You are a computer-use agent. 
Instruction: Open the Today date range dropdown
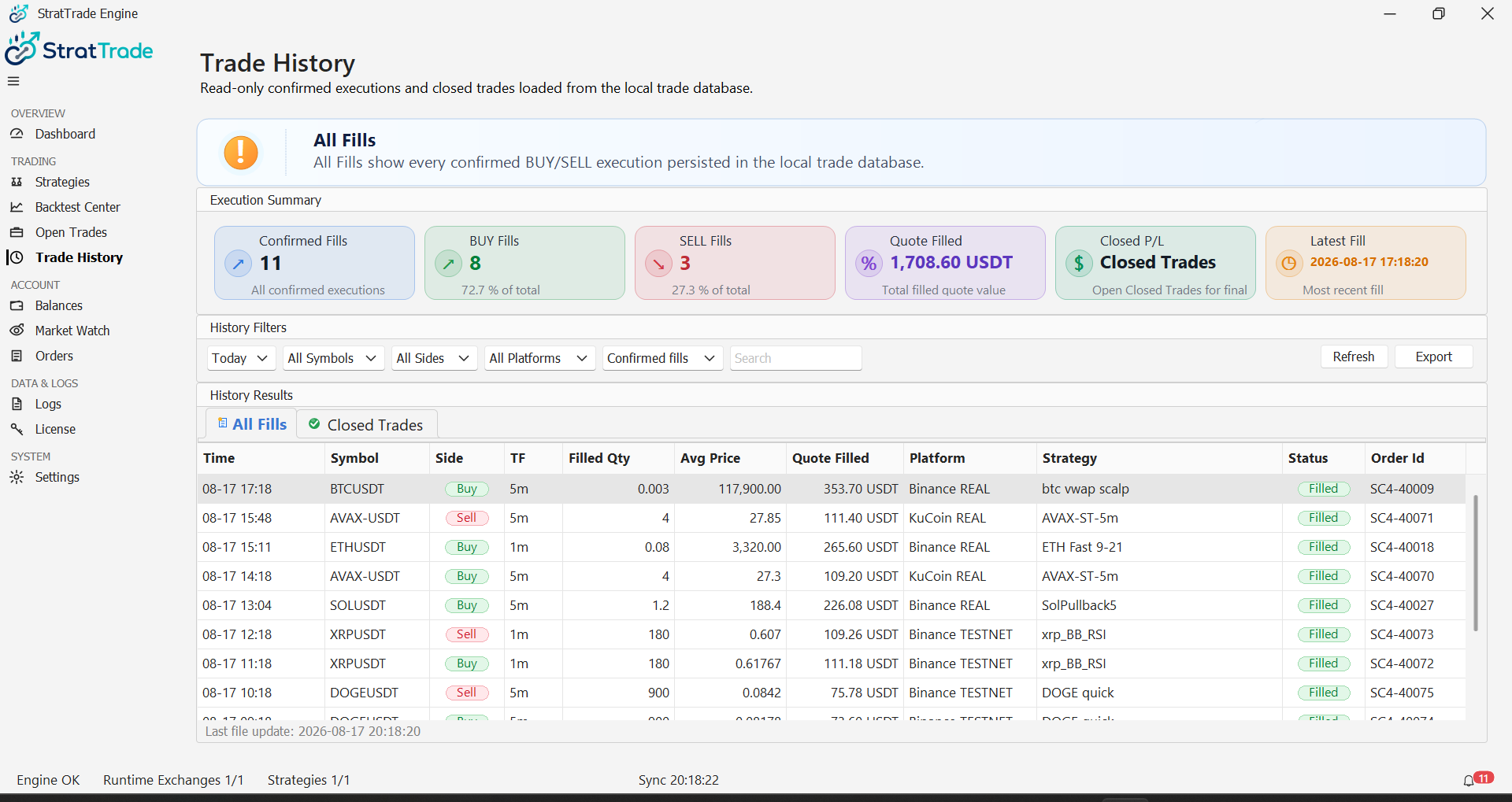click(x=241, y=358)
